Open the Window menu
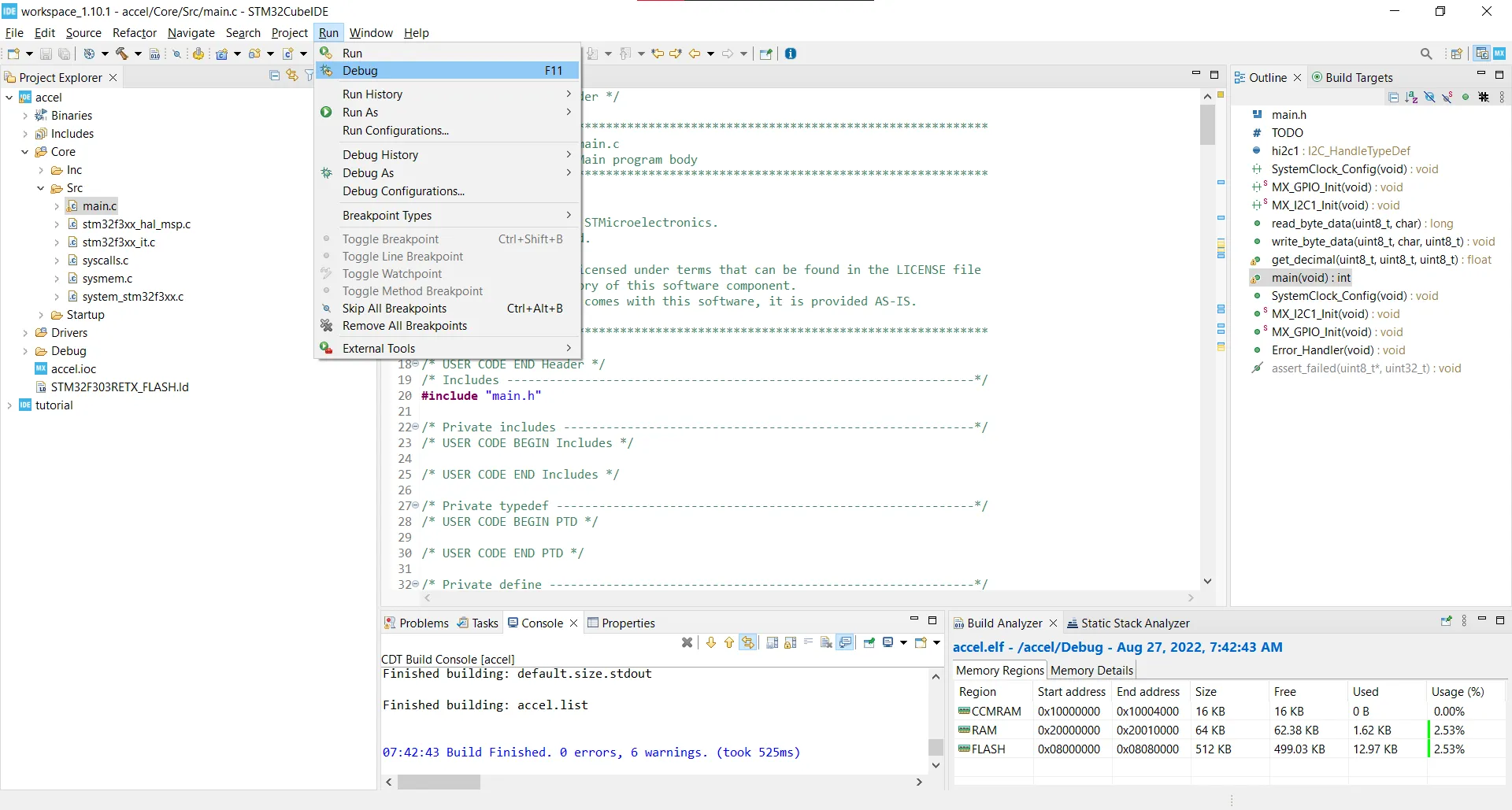The height and width of the screenshot is (810, 1512). [371, 33]
